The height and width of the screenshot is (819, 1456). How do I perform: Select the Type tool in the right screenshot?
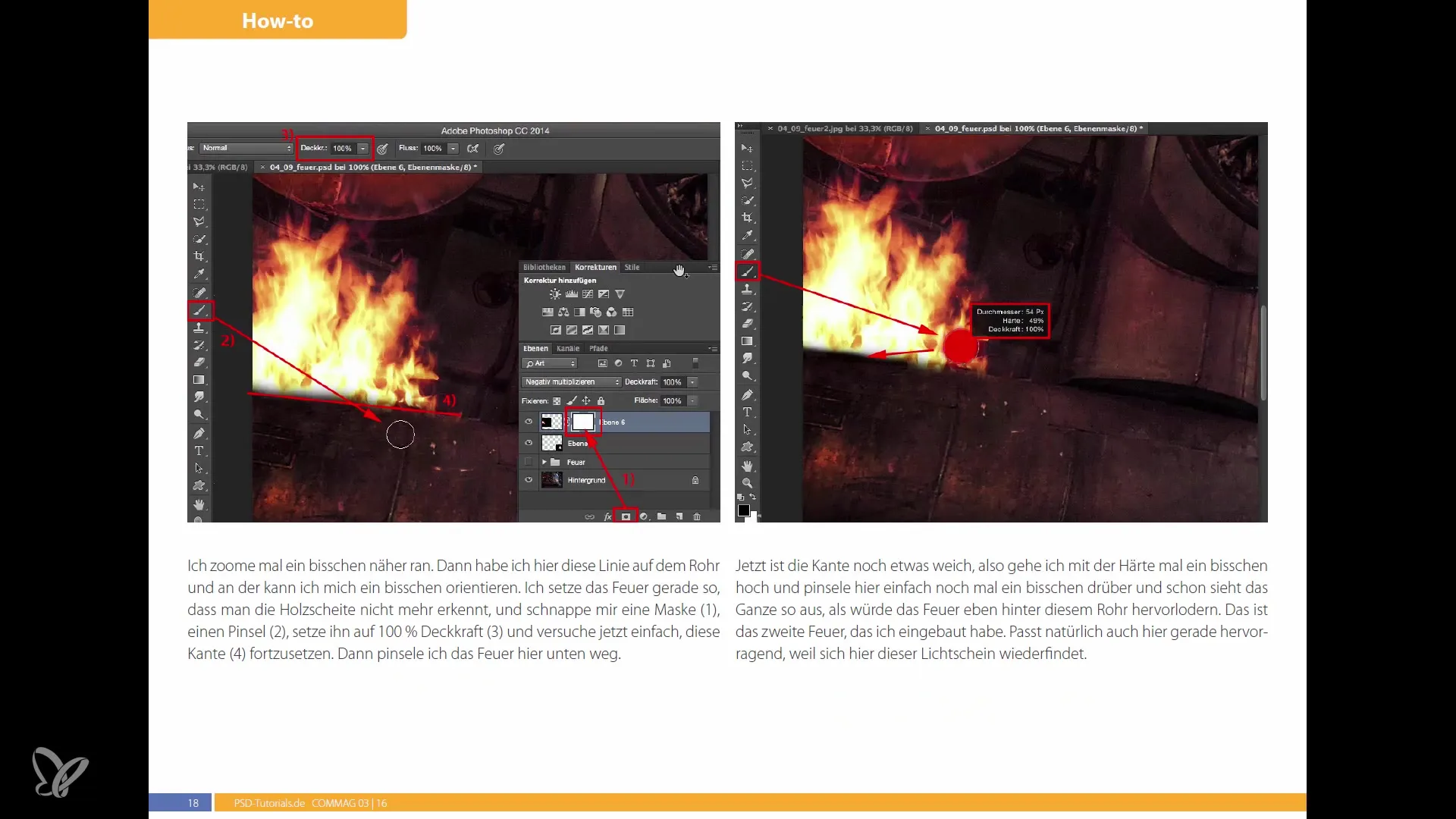click(747, 412)
